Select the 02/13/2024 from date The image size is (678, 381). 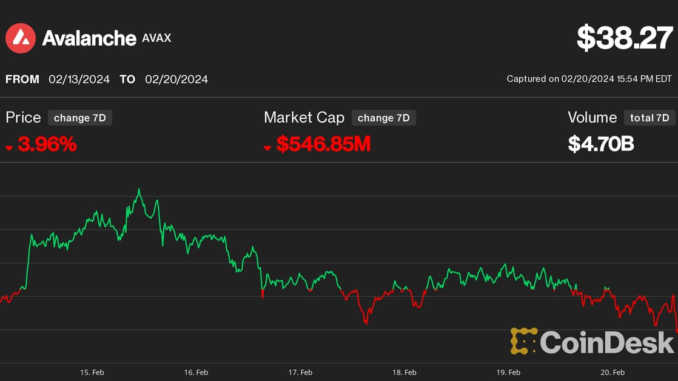pyautogui.click(x=79, y=79)
